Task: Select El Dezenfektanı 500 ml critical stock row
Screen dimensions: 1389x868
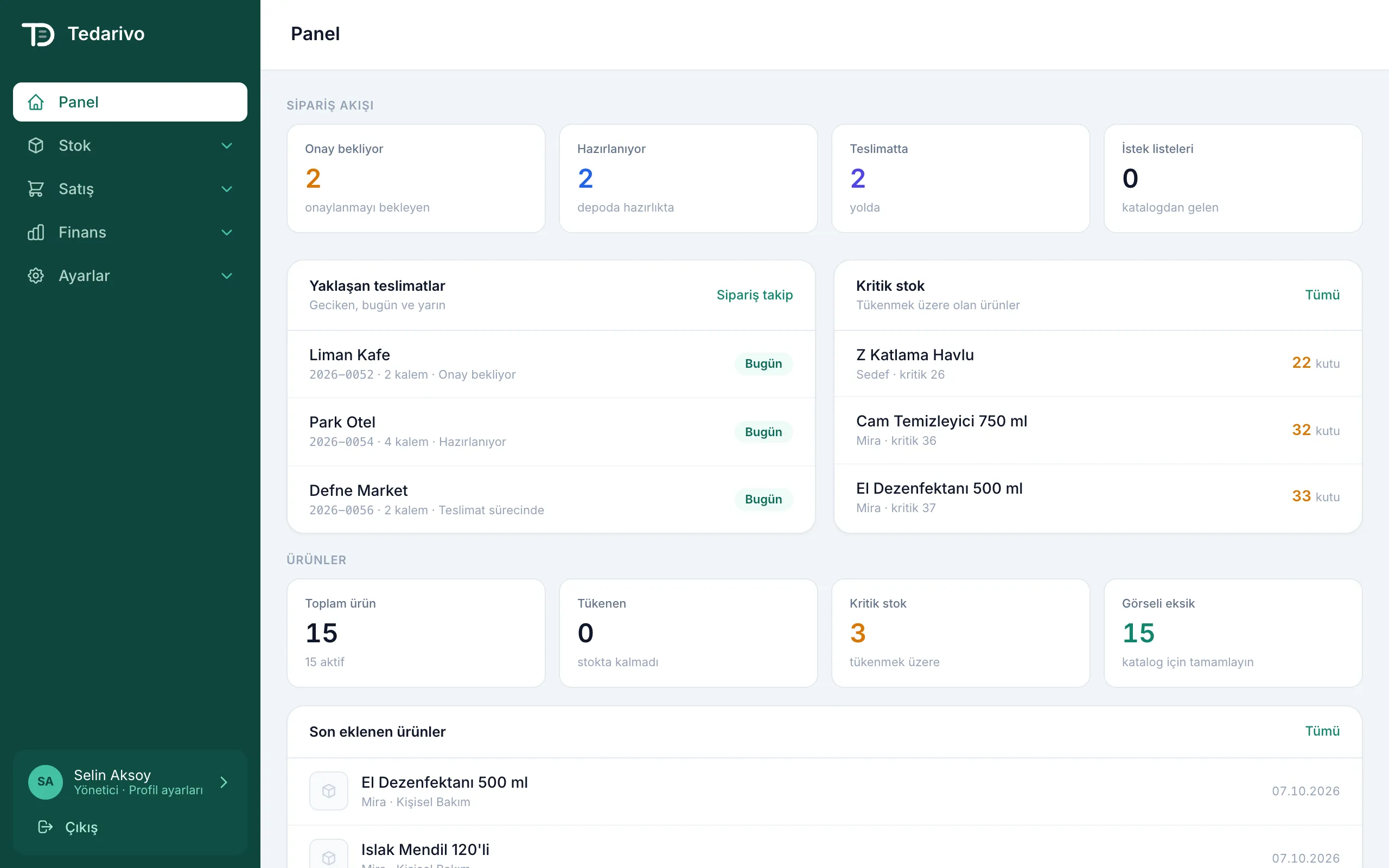Action: point(1098,497)
